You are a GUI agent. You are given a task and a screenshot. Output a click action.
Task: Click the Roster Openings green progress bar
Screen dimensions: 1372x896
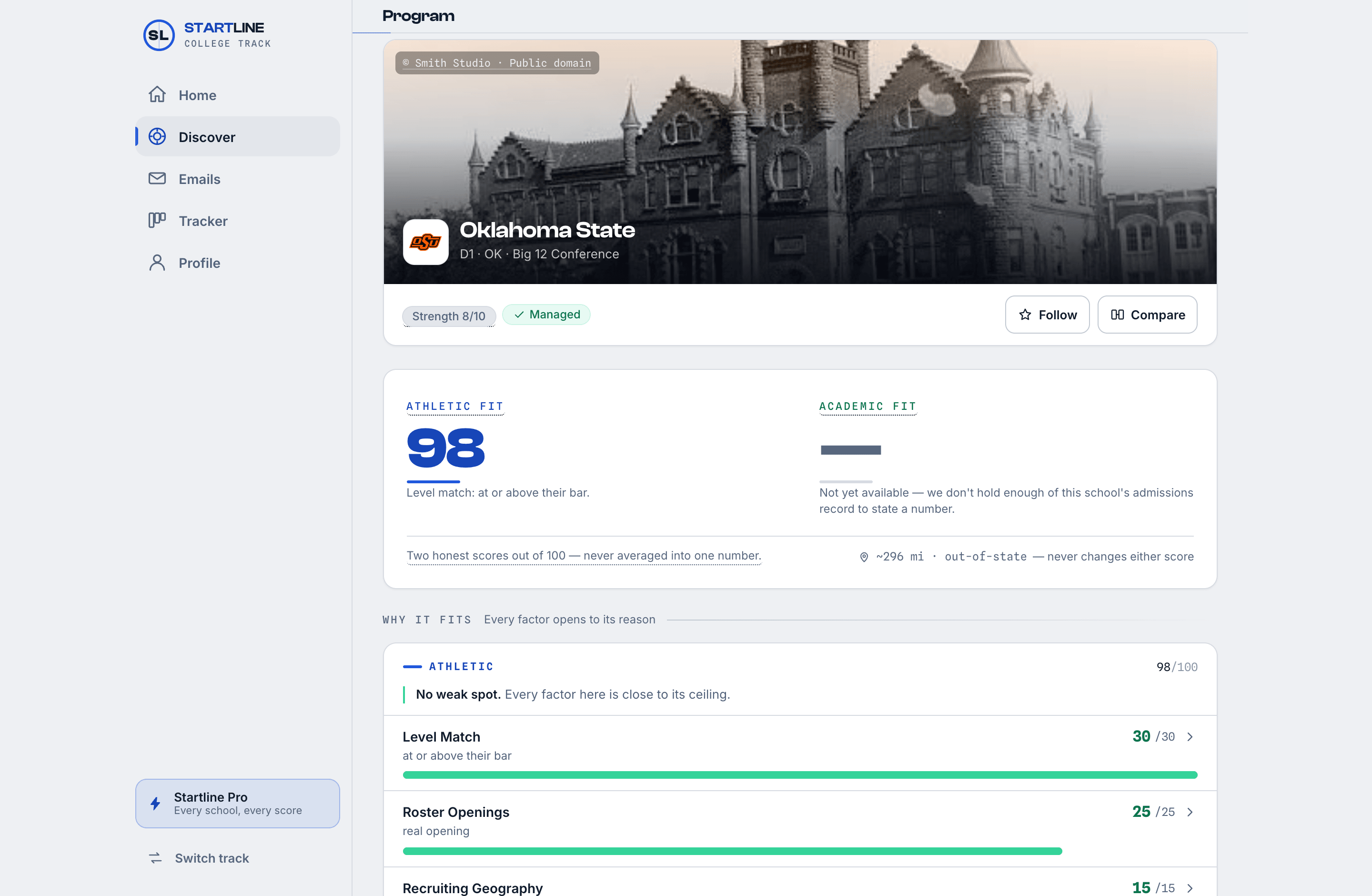pos(732,851)
